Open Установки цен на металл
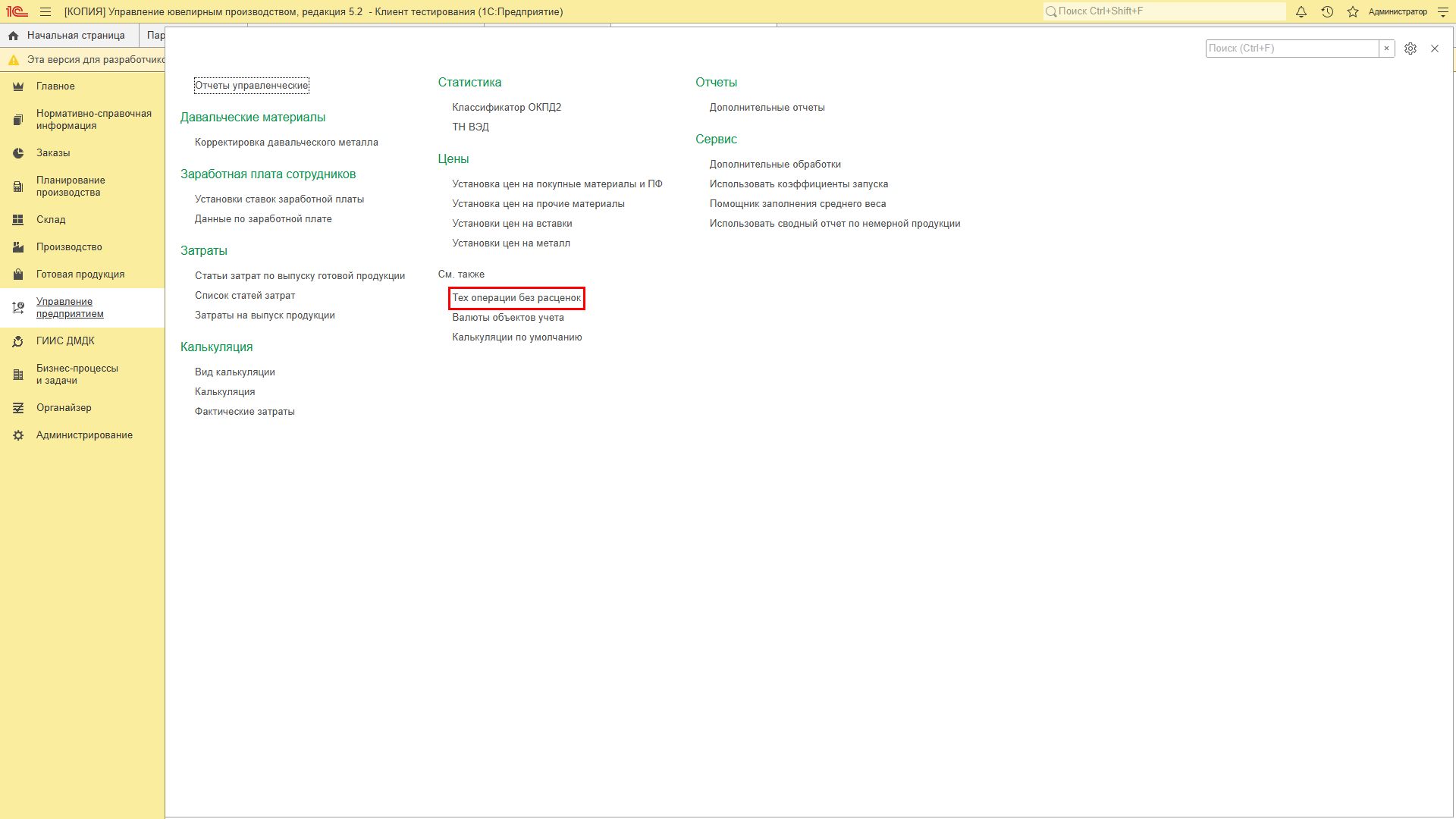 [511, 243]
